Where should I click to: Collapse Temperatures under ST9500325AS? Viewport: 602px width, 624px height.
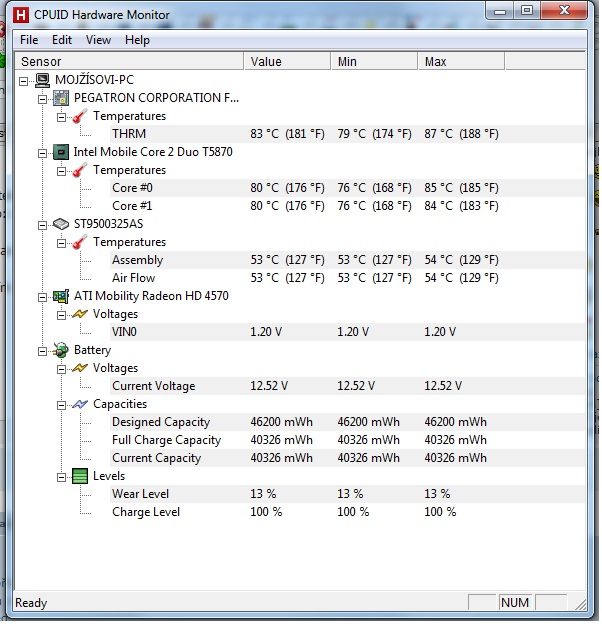(x=61, y=243)
